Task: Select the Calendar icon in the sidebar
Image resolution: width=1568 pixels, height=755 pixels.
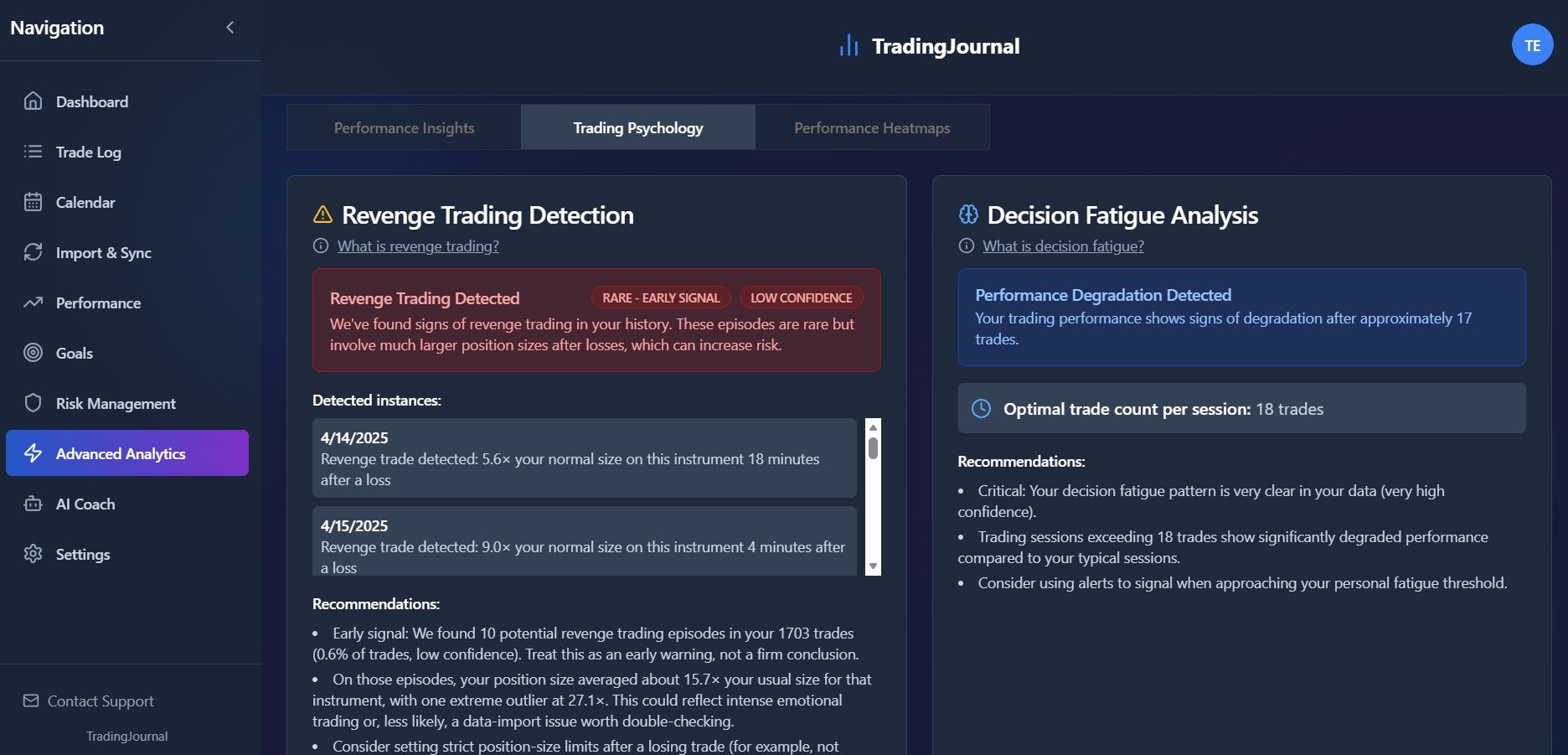Action: tap(32, 202)
